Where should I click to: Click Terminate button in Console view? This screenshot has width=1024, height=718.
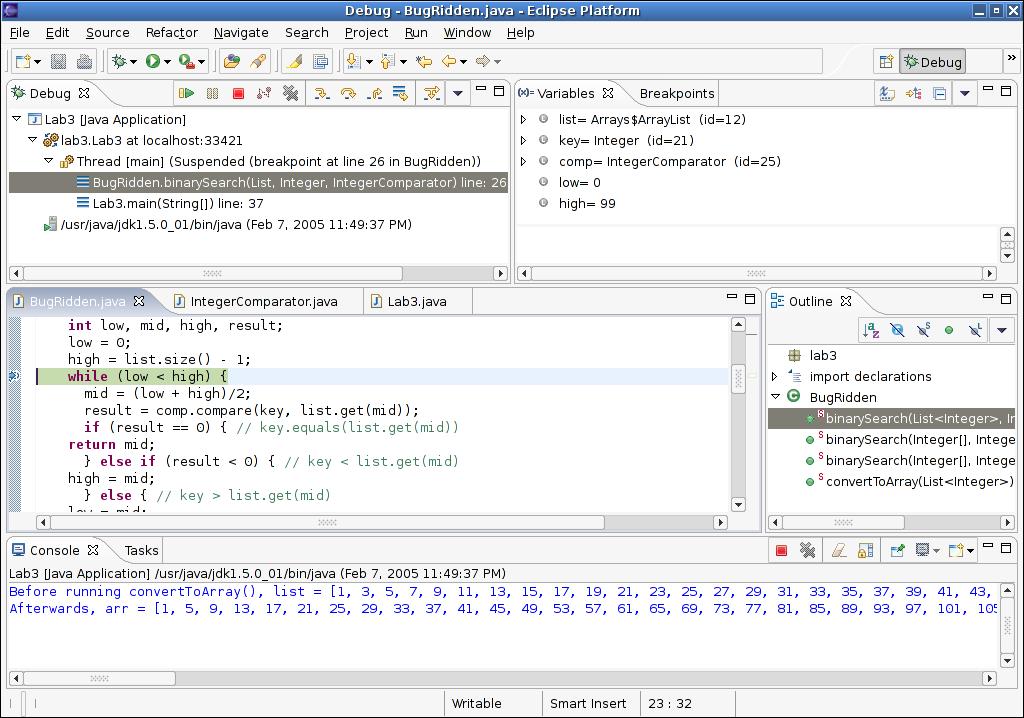[x=781, y=551]
